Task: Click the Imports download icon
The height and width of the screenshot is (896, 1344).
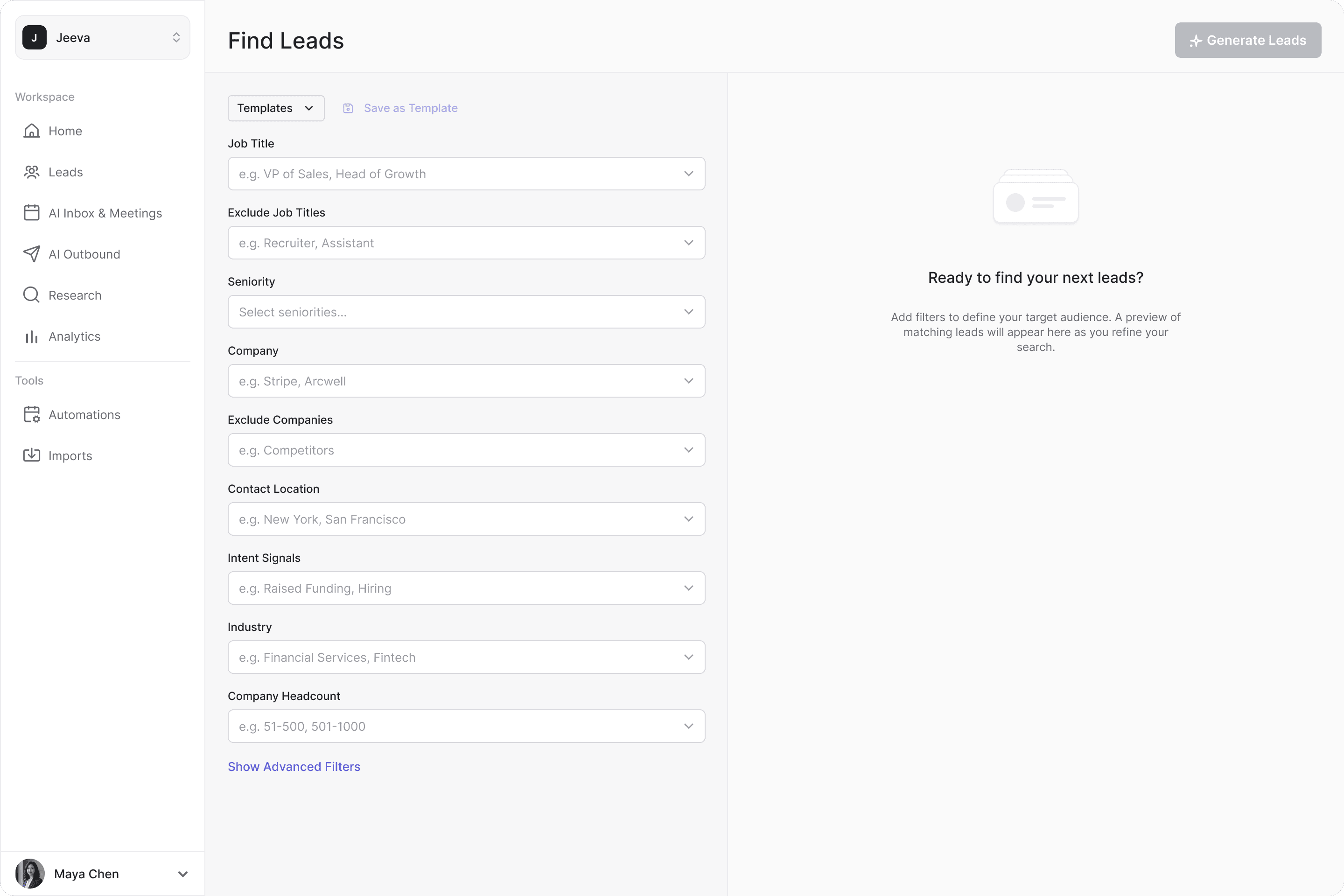Action: 31,455
